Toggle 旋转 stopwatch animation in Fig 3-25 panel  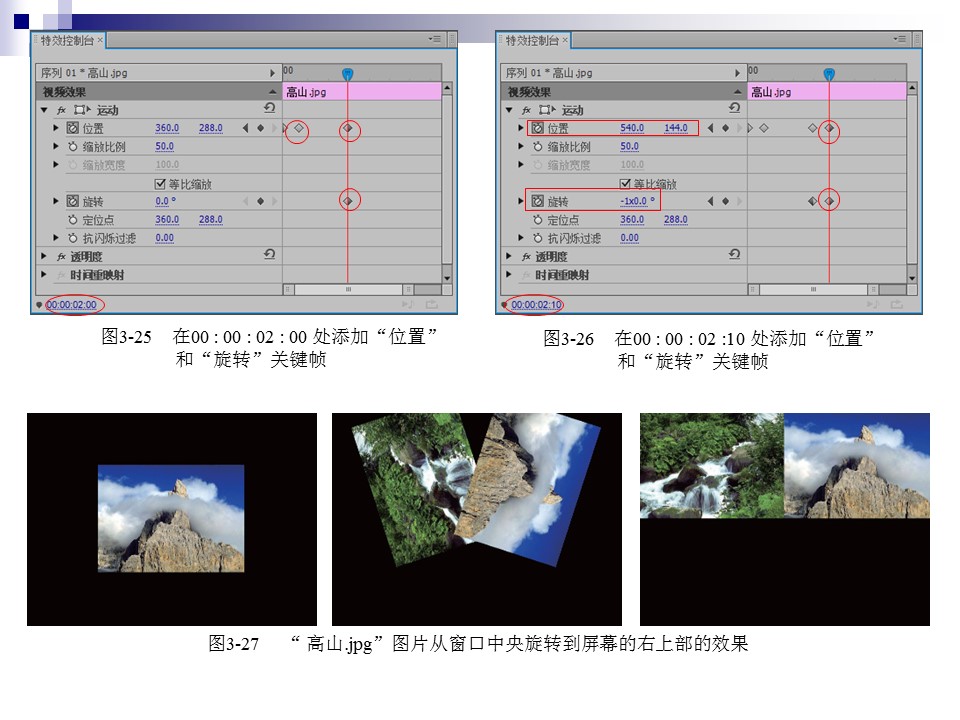click(x=73, y=201)
